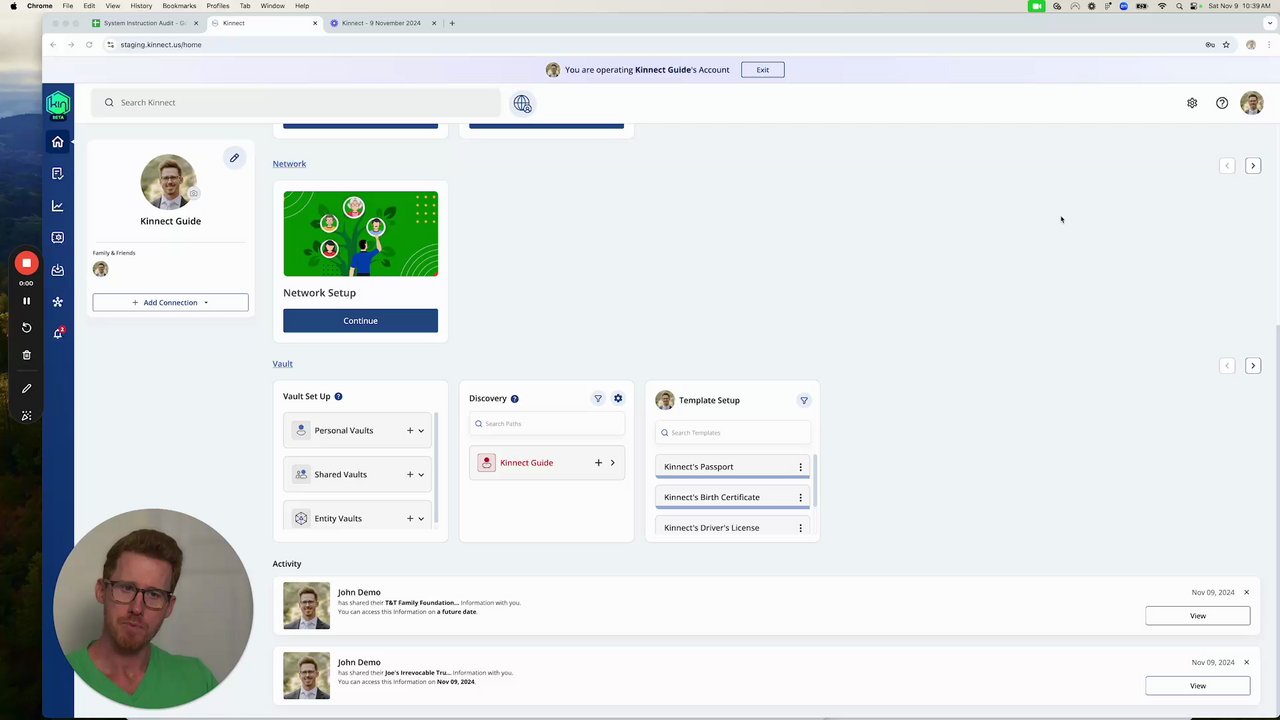Image resolution: width=1280 pixels, height=720 pixels.
Task: Open the Vault section link
Action: [282, 364]
